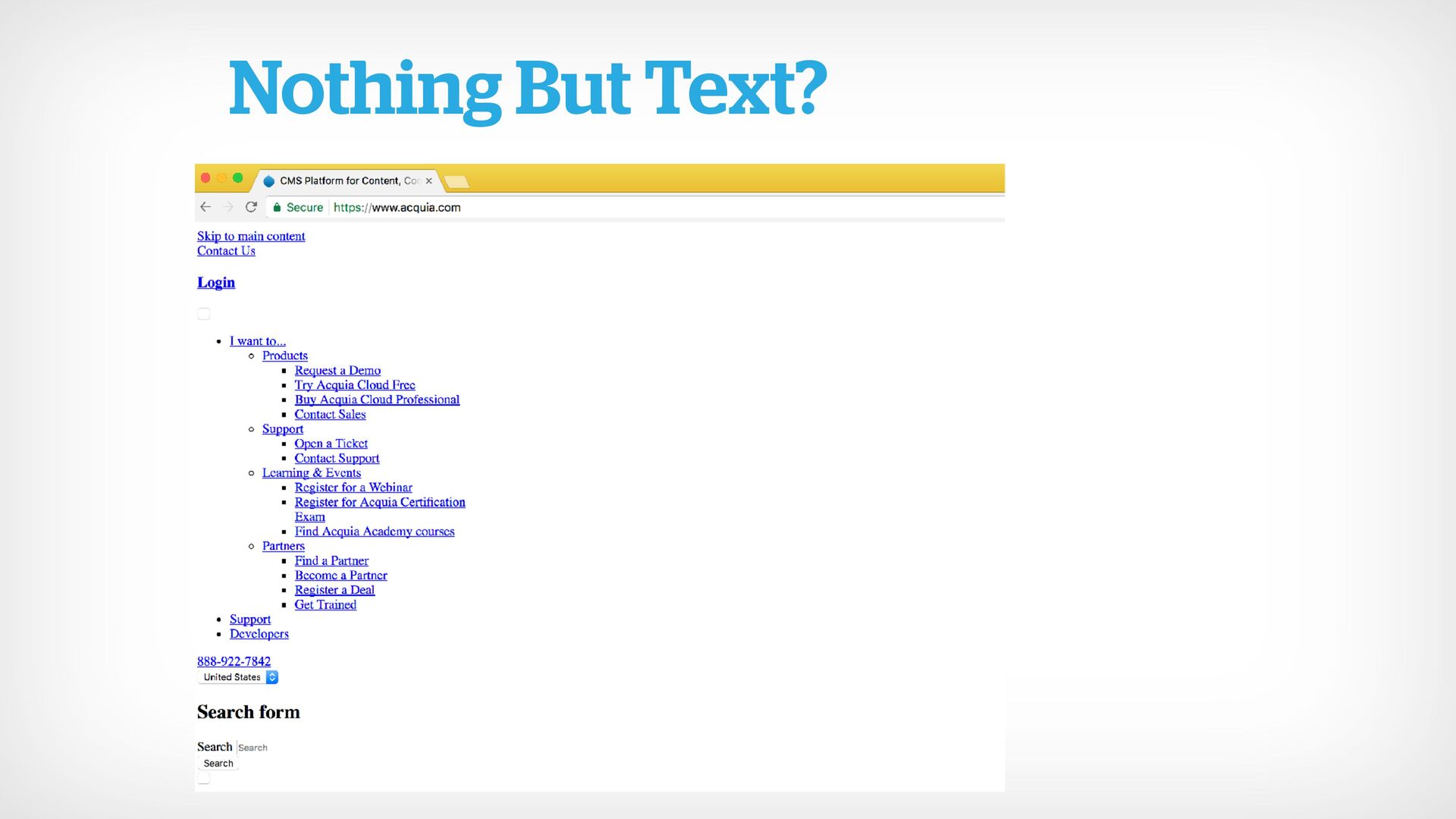Viewport: 1456px width, 819px height.
Task: Open the I want to... menu link
Action: (258, 341)
